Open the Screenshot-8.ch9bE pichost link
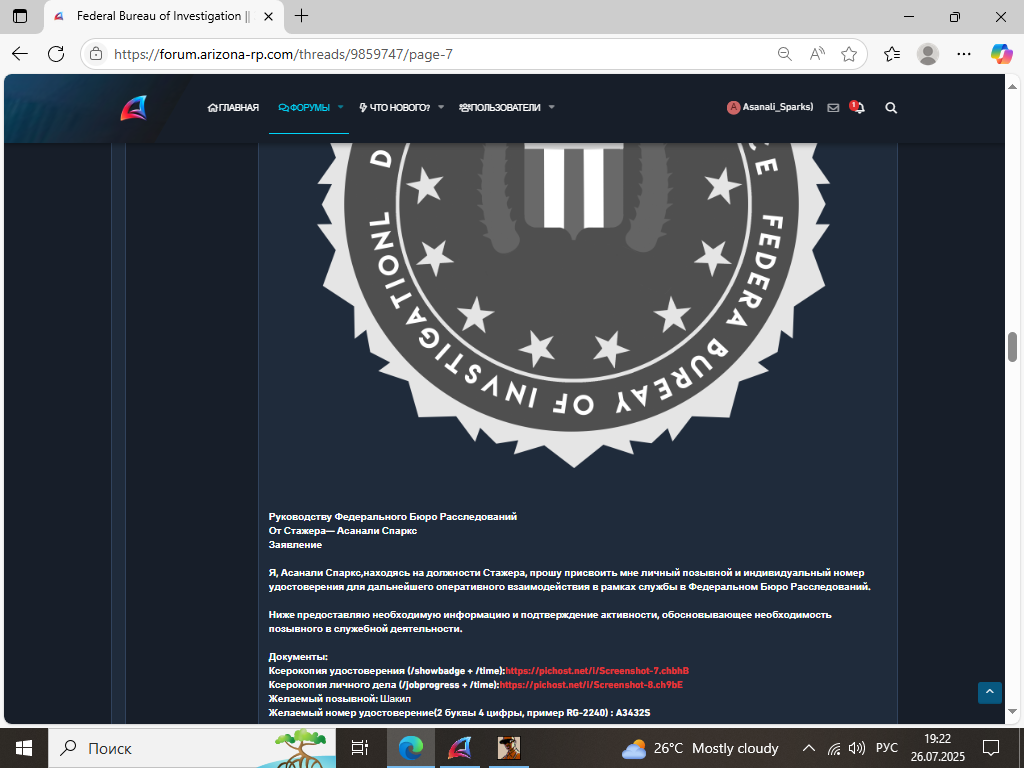 coord(591,685)
